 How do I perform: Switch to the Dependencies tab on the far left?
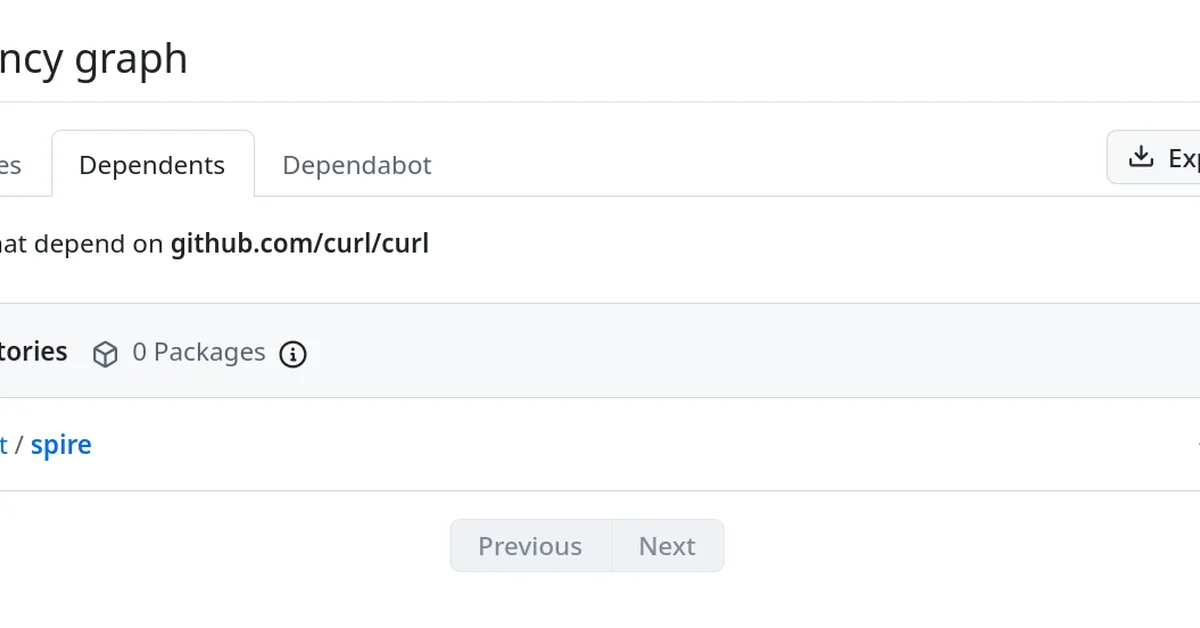pyautogui.click(x=10, y=165)
